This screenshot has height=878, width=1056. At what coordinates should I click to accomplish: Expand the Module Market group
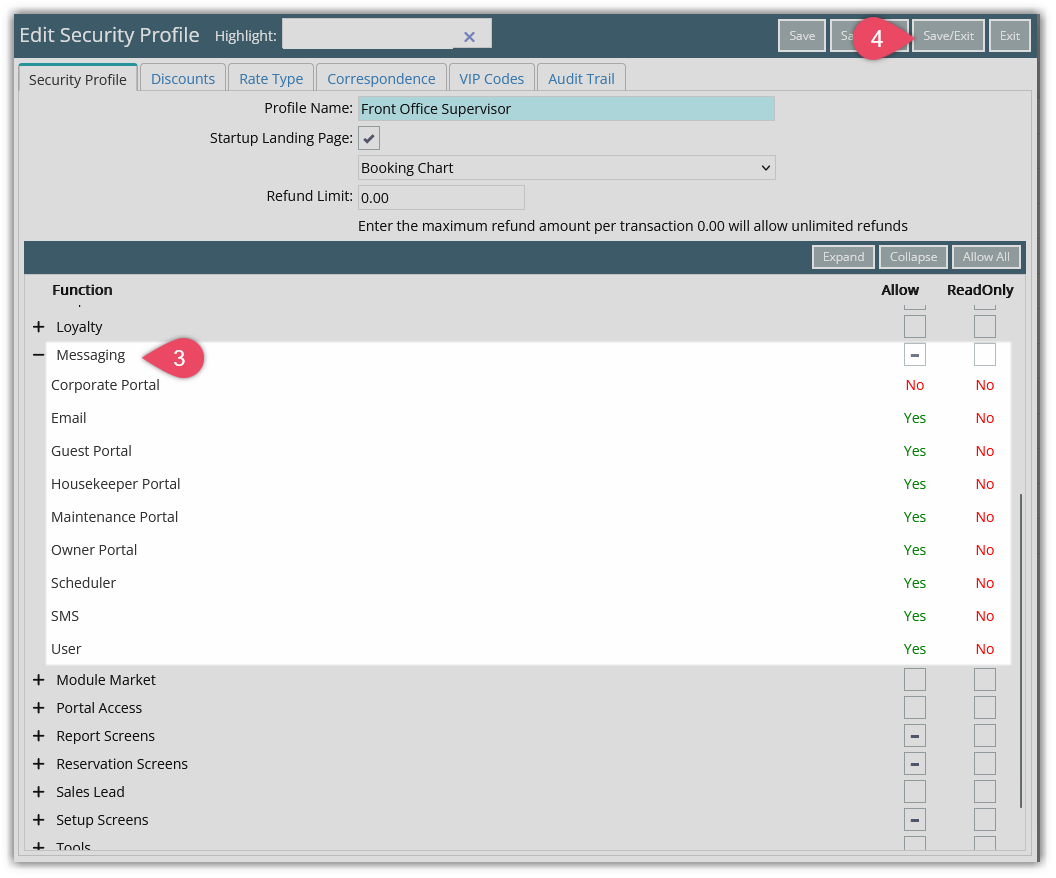[38, 680]
